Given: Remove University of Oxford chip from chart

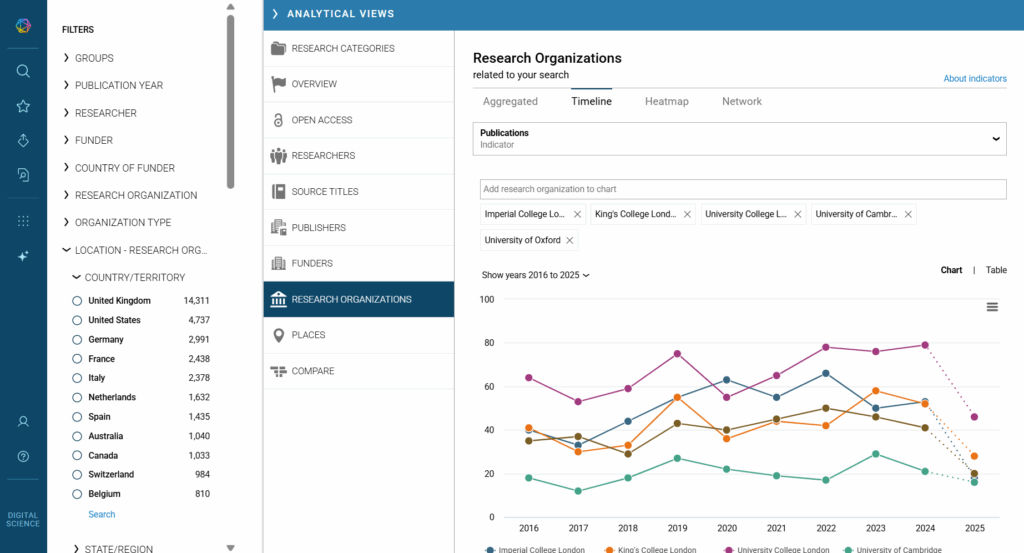Looking at the screenshot, I should click(570, 240).
